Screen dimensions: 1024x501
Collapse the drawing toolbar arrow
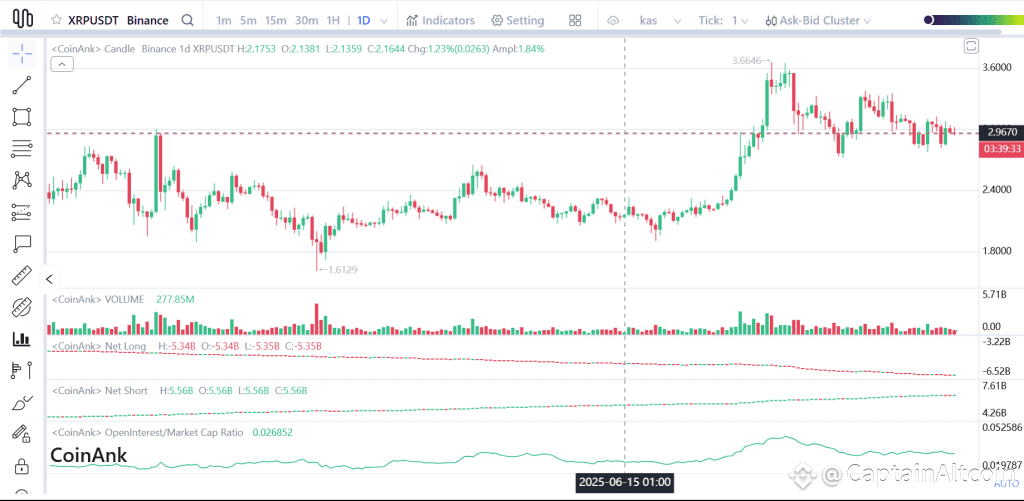50,280
